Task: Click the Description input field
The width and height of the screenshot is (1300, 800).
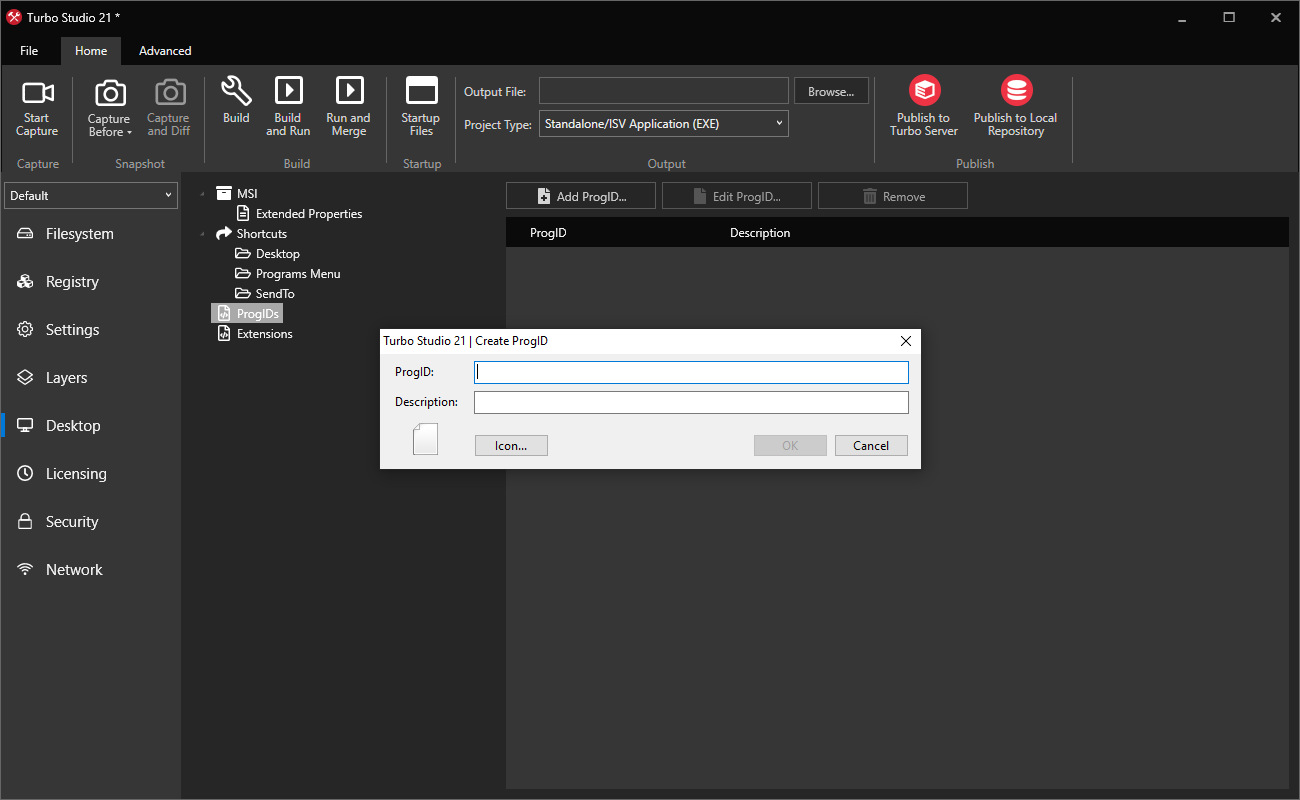Action: [x=691, y=401]
